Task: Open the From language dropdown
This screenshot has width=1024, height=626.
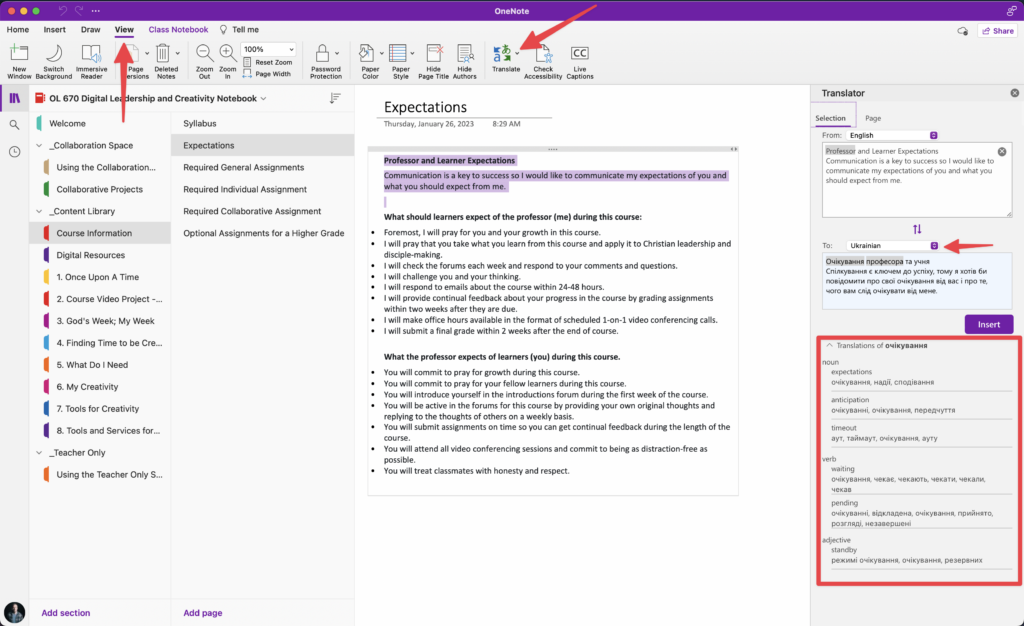Action: click(x=933, y=135)
